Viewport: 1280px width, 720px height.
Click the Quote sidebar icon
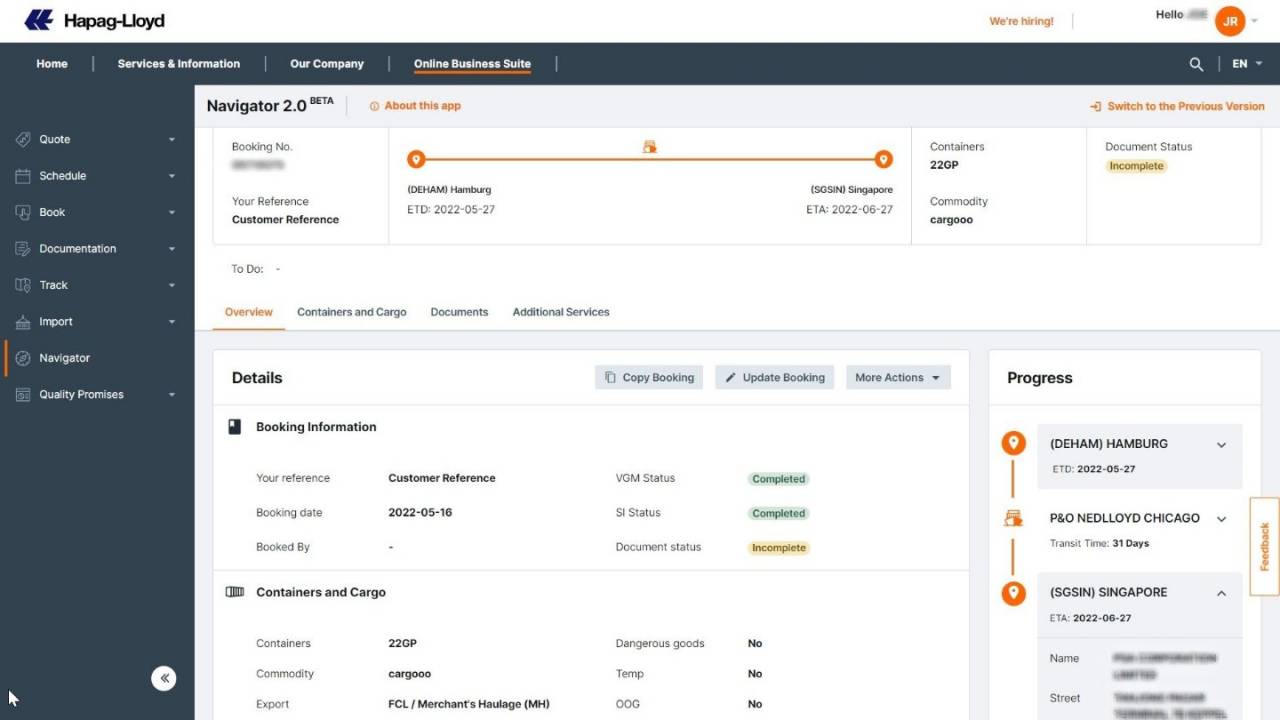[x=23, y=140]
